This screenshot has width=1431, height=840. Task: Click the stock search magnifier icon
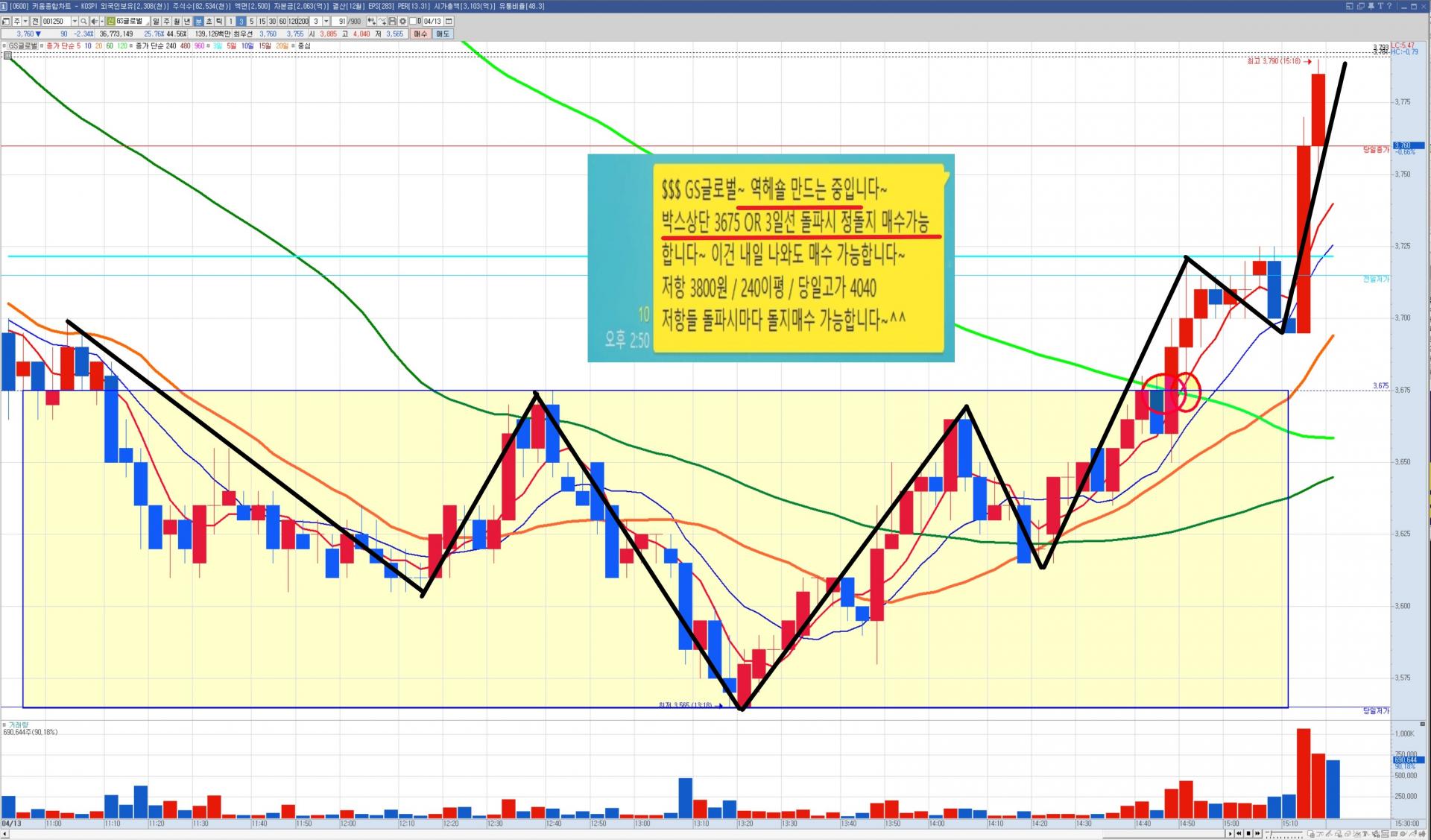[x=83, y=22]
